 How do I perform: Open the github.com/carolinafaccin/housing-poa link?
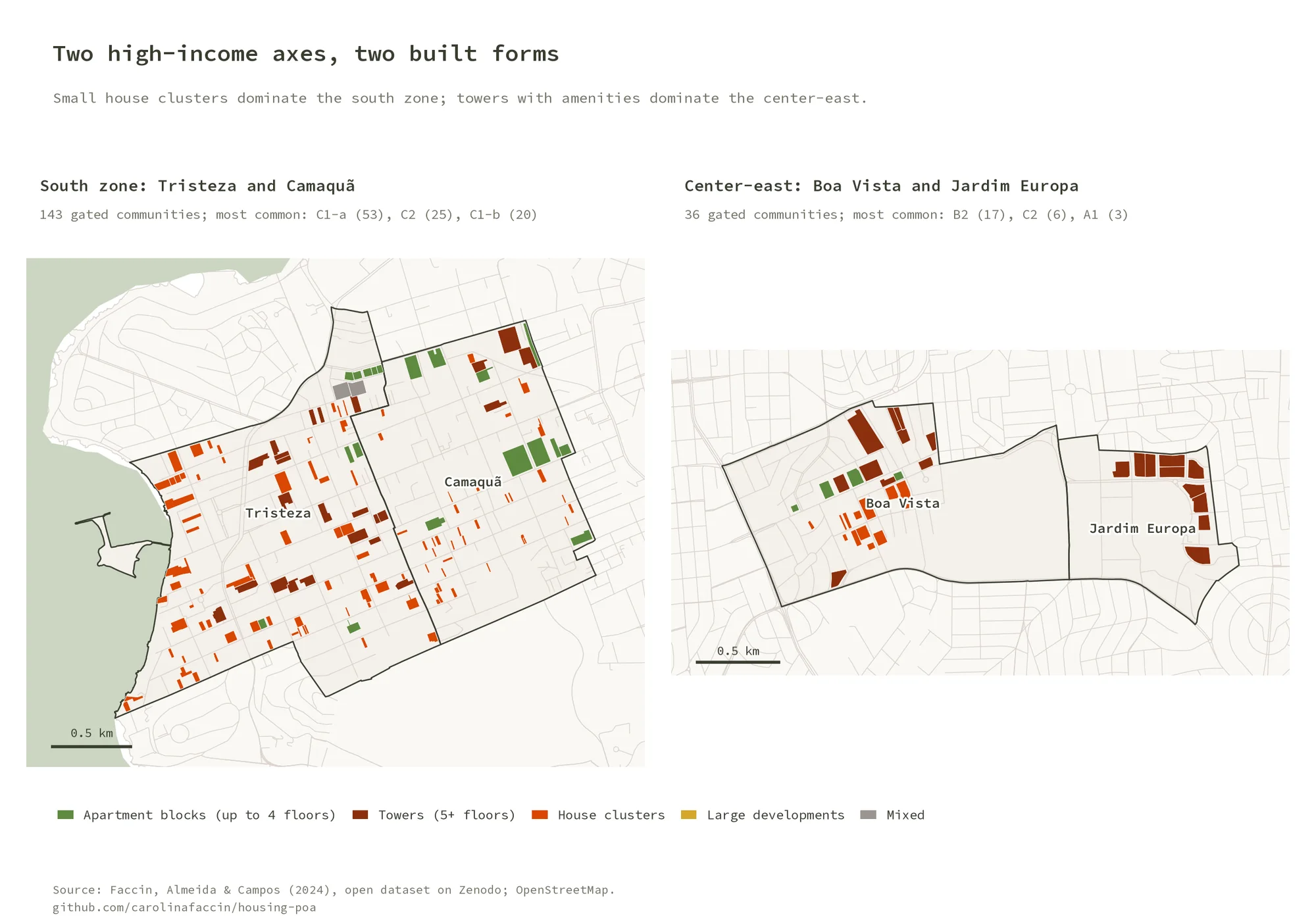click(184, 907)
